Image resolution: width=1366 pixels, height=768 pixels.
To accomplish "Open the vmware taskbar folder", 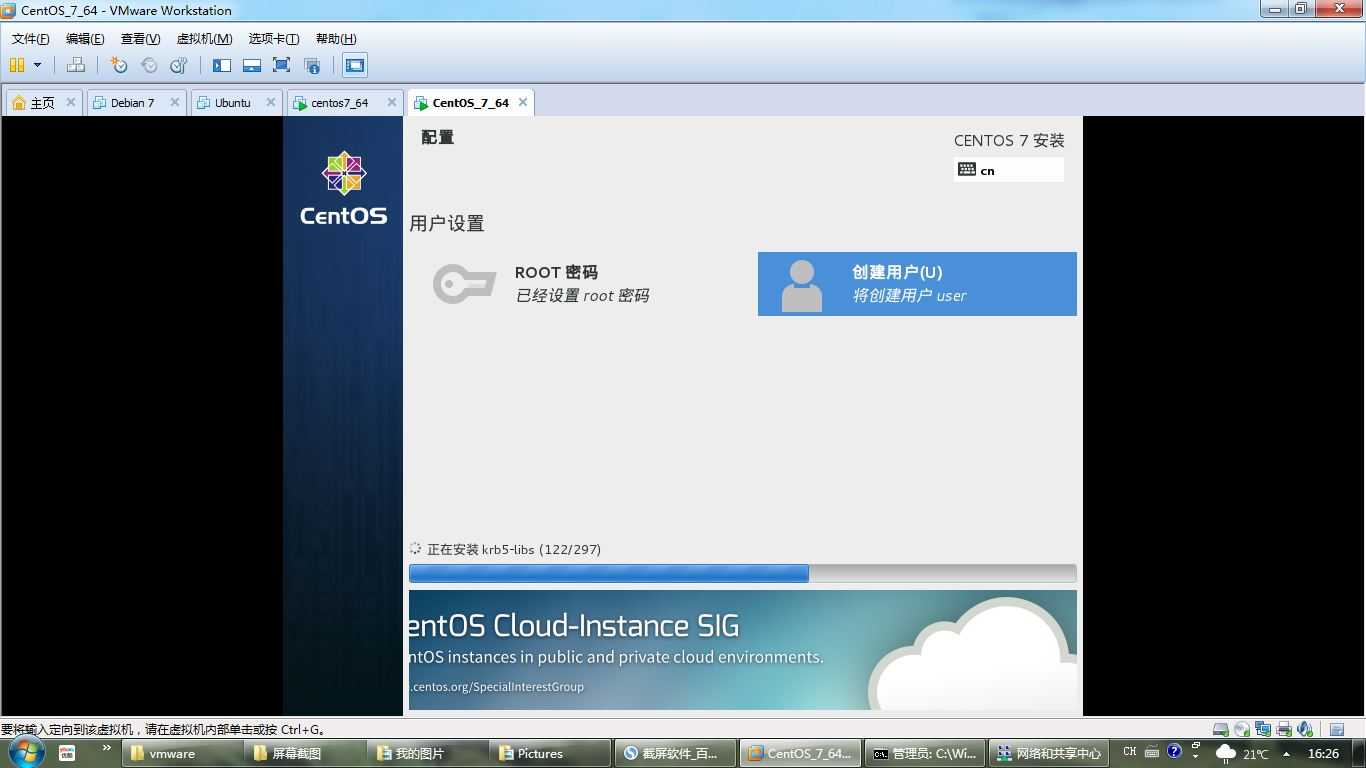I will coord(183,753).
